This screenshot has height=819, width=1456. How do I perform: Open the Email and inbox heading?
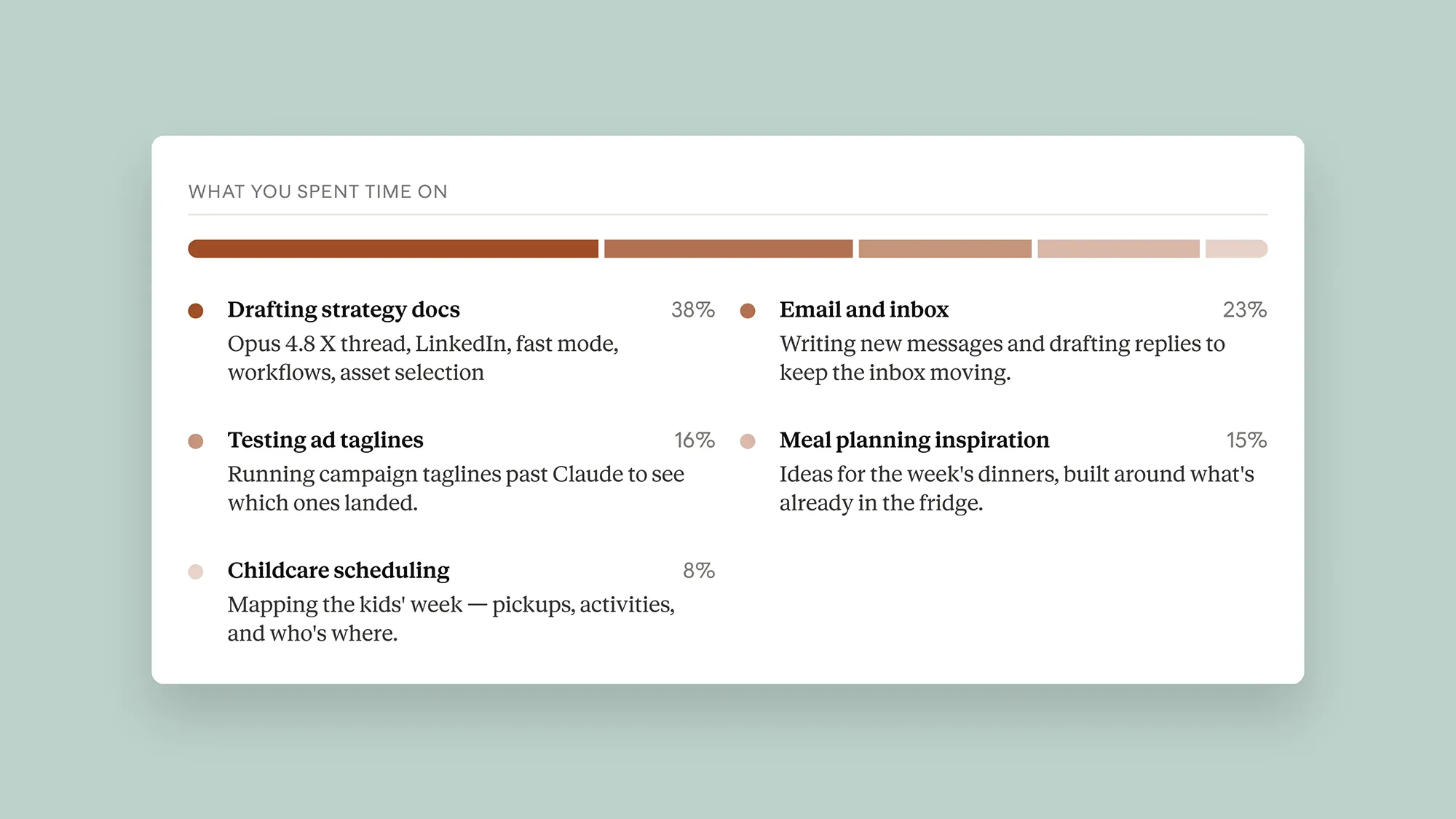point(864,310)
